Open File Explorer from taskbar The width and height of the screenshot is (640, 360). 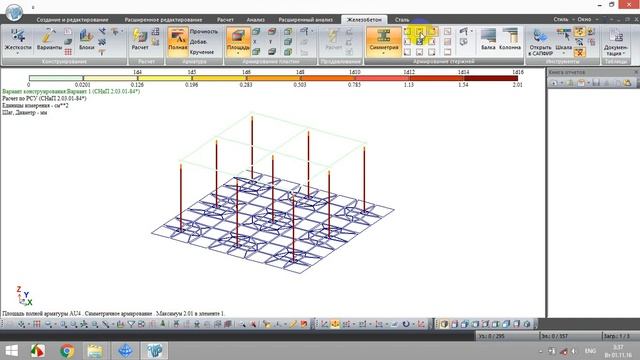tap(95, 350)
